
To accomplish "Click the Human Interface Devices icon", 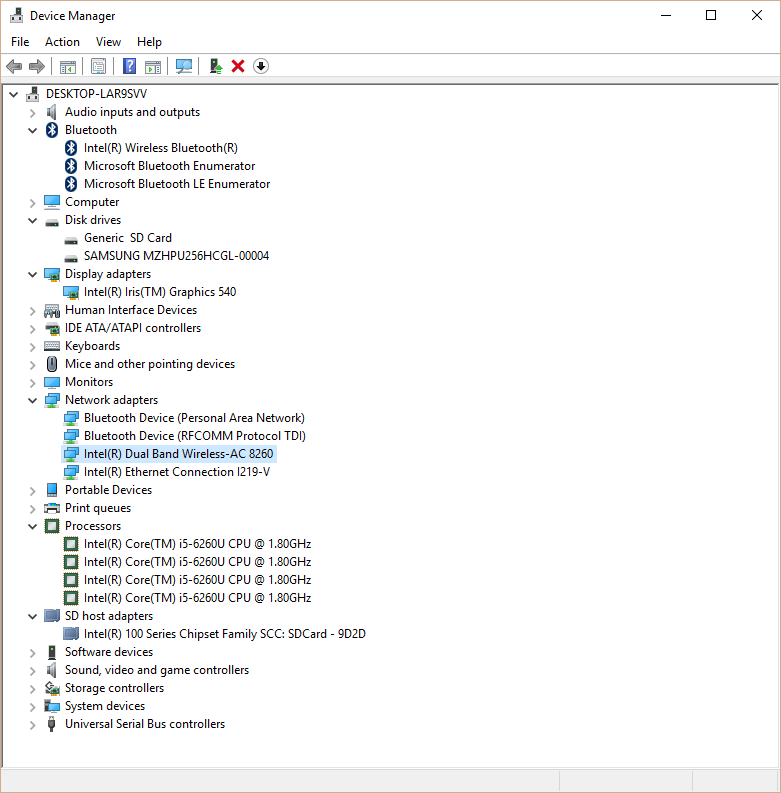I will (x=52, y=310).
